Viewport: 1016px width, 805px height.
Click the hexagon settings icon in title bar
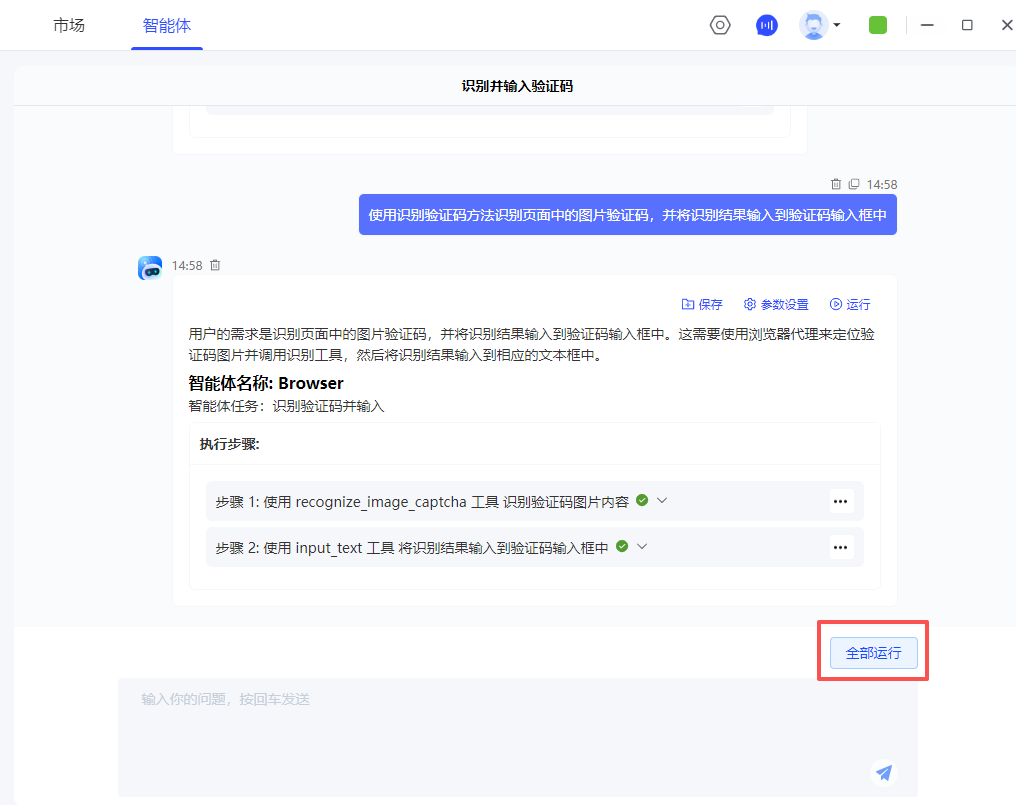click(x=720, y=25)
